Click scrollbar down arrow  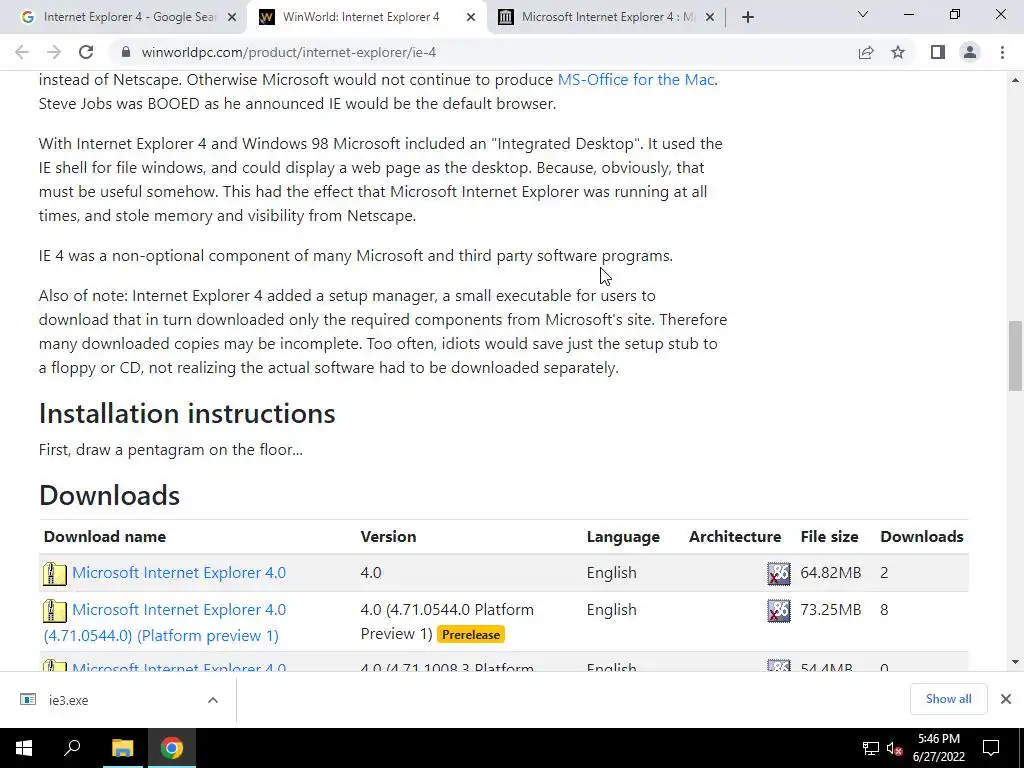tap(1015, 662)
